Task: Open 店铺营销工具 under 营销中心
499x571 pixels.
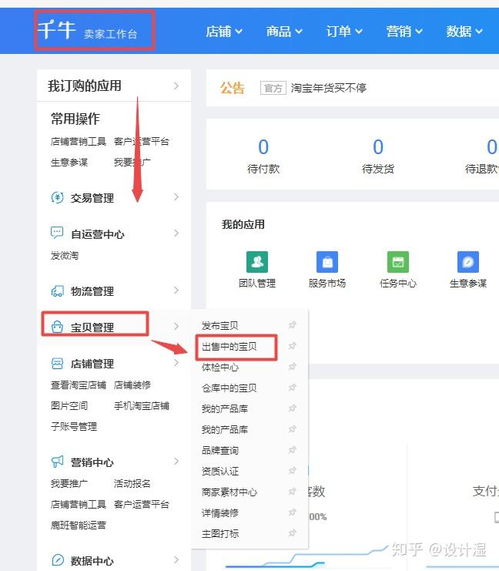Action: (x=78, y=504)
